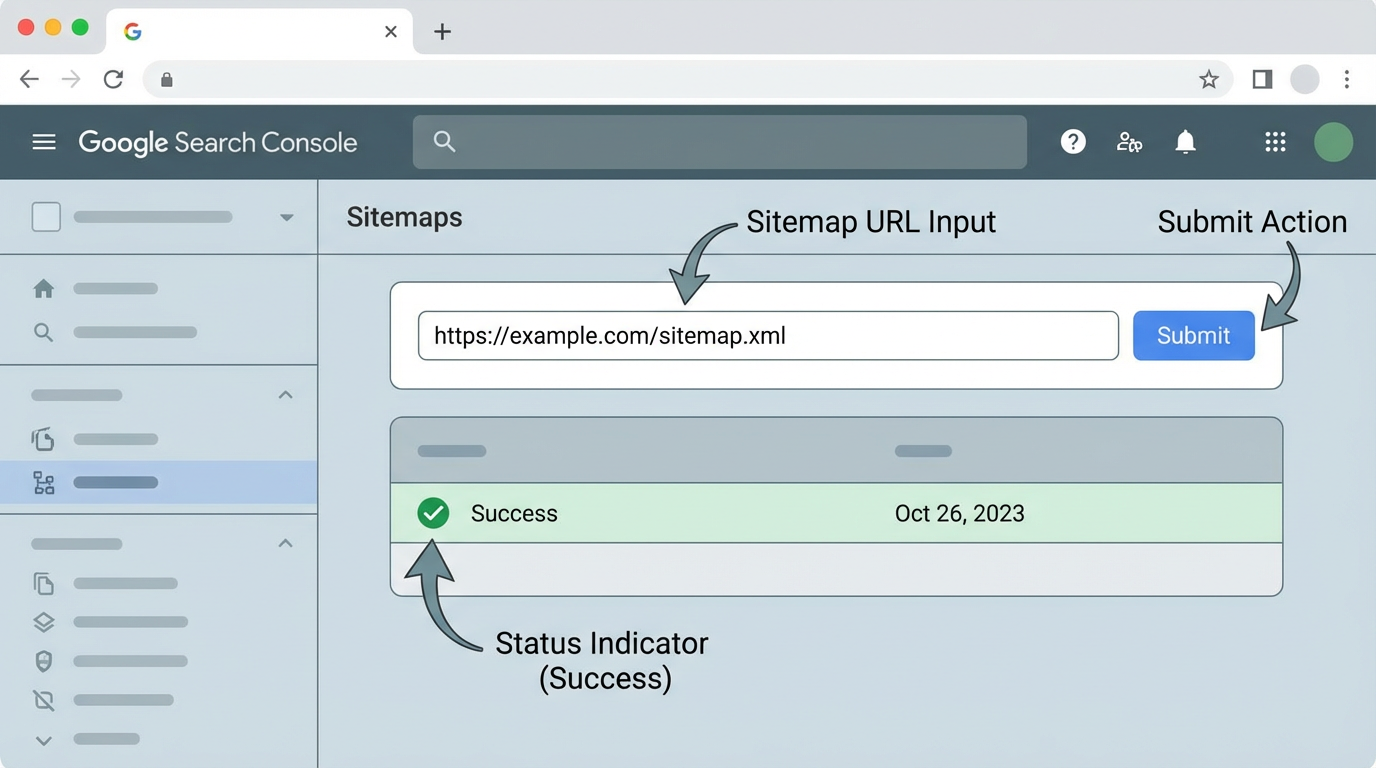This screenshot has width=1376, height=768.
Task: Collapse the lower sidebar section chevron
Action: pyautogui.click(x=286, y=543)
